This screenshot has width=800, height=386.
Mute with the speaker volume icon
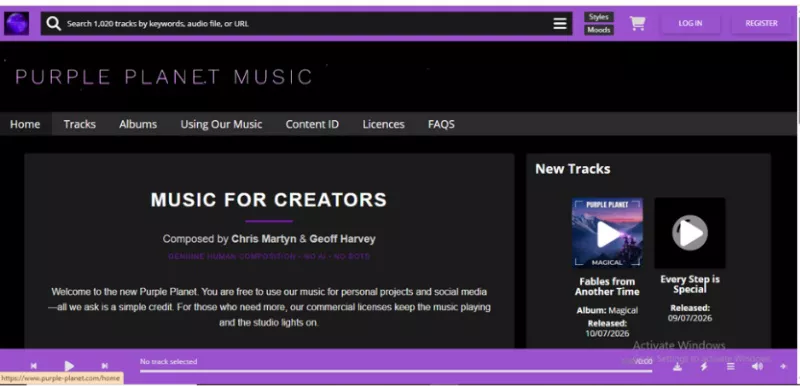pos(757,366)
